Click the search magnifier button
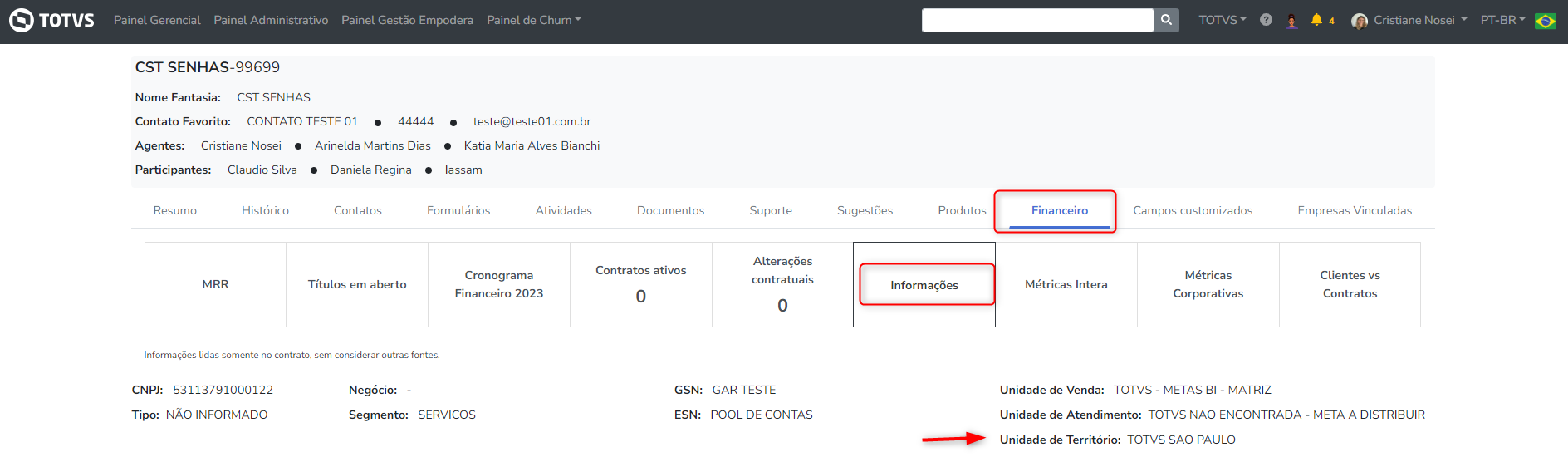 click(1166, 20)
